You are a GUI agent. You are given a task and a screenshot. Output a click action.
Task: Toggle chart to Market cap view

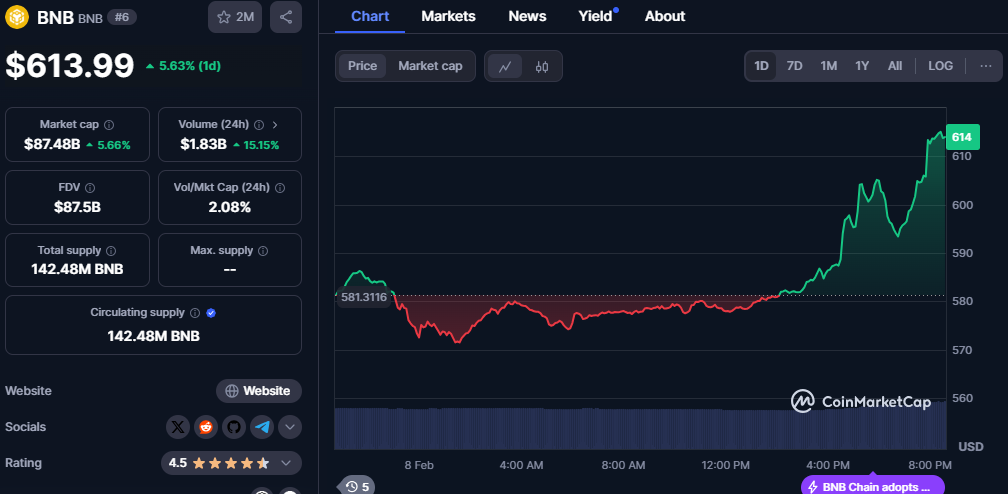[x=430, y=66]
